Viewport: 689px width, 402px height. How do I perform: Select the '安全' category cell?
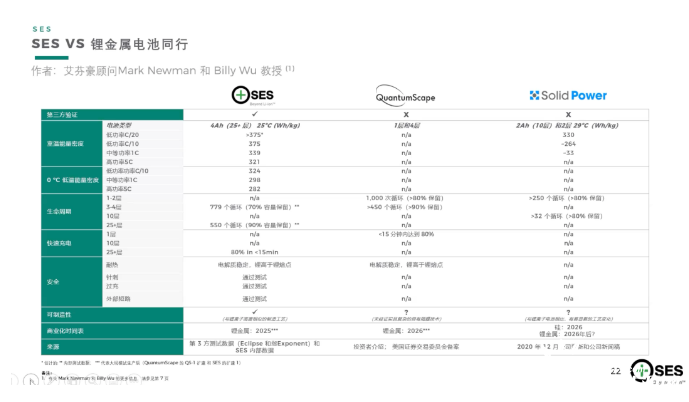[x=72, y=282]
